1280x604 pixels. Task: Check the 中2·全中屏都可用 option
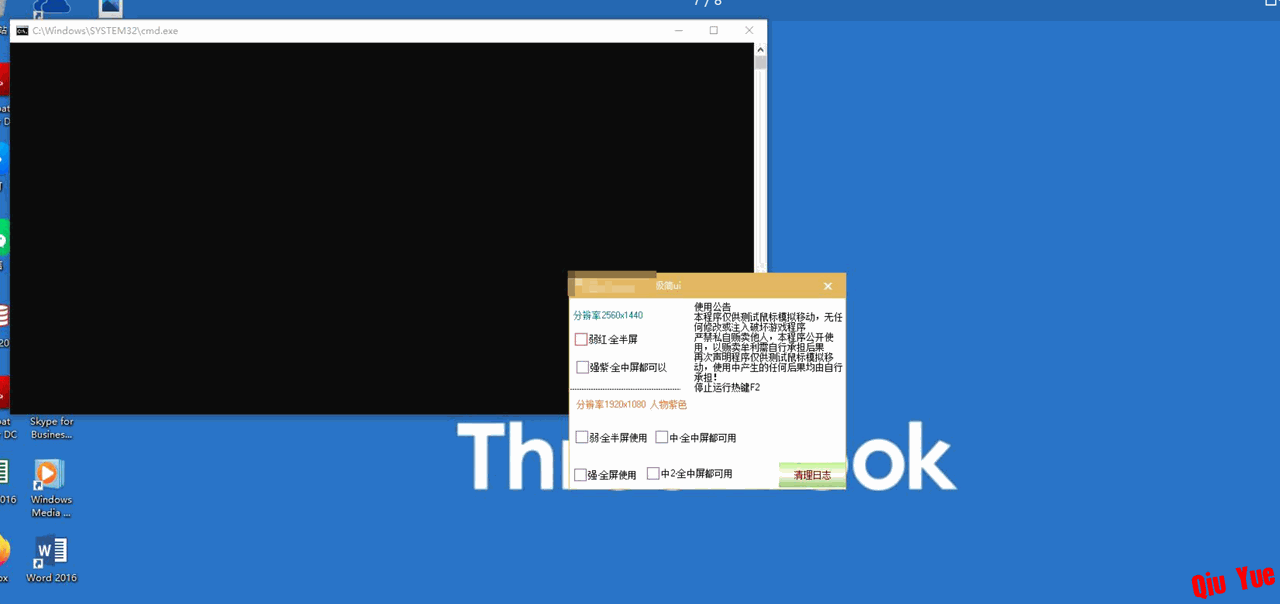click(654, 473)
